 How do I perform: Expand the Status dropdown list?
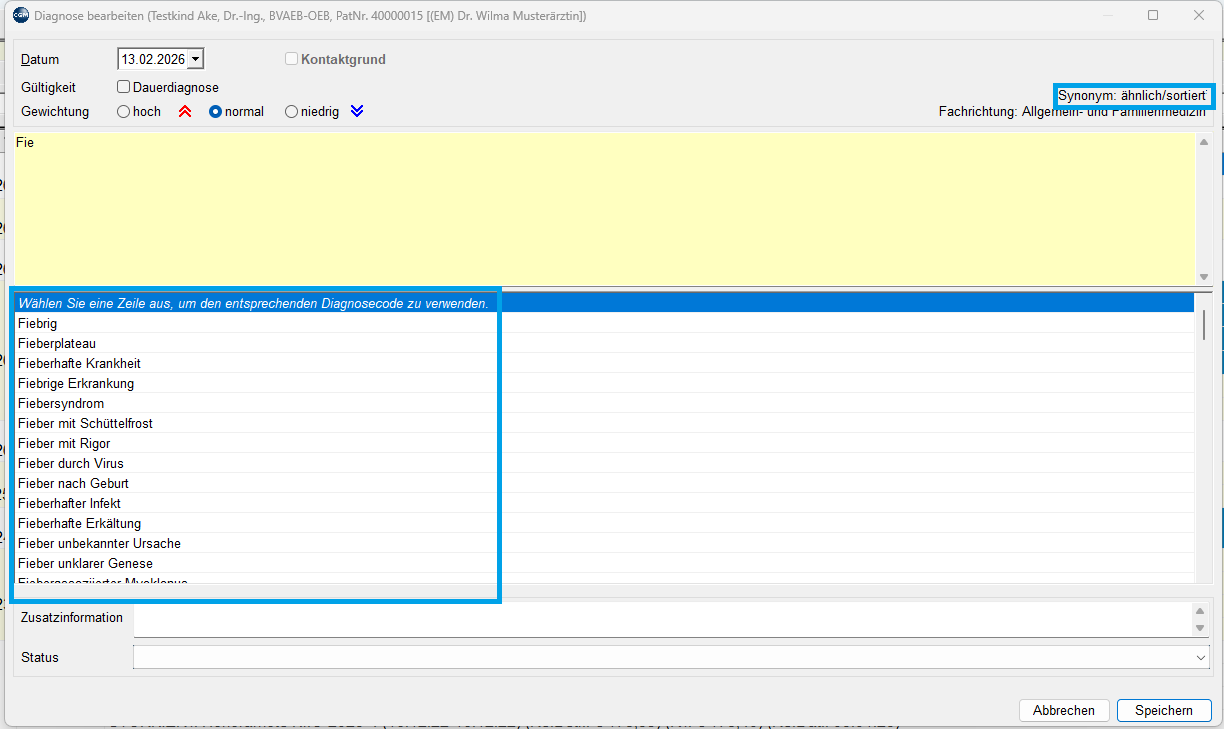1200,658
